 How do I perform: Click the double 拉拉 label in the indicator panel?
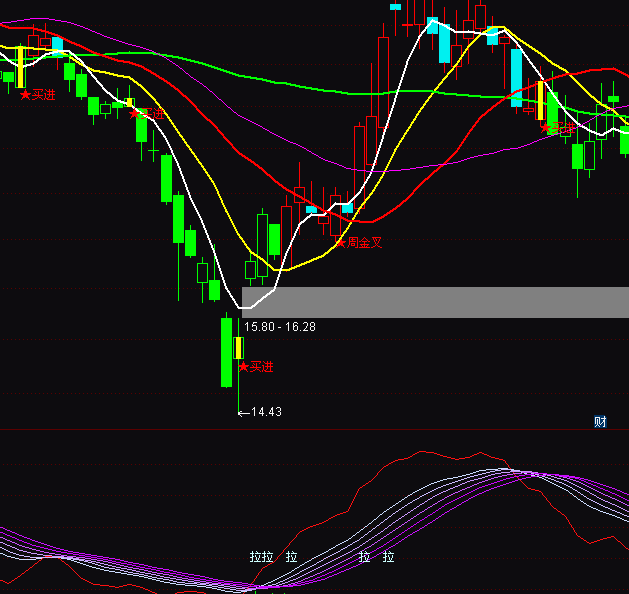click(261, 557)
